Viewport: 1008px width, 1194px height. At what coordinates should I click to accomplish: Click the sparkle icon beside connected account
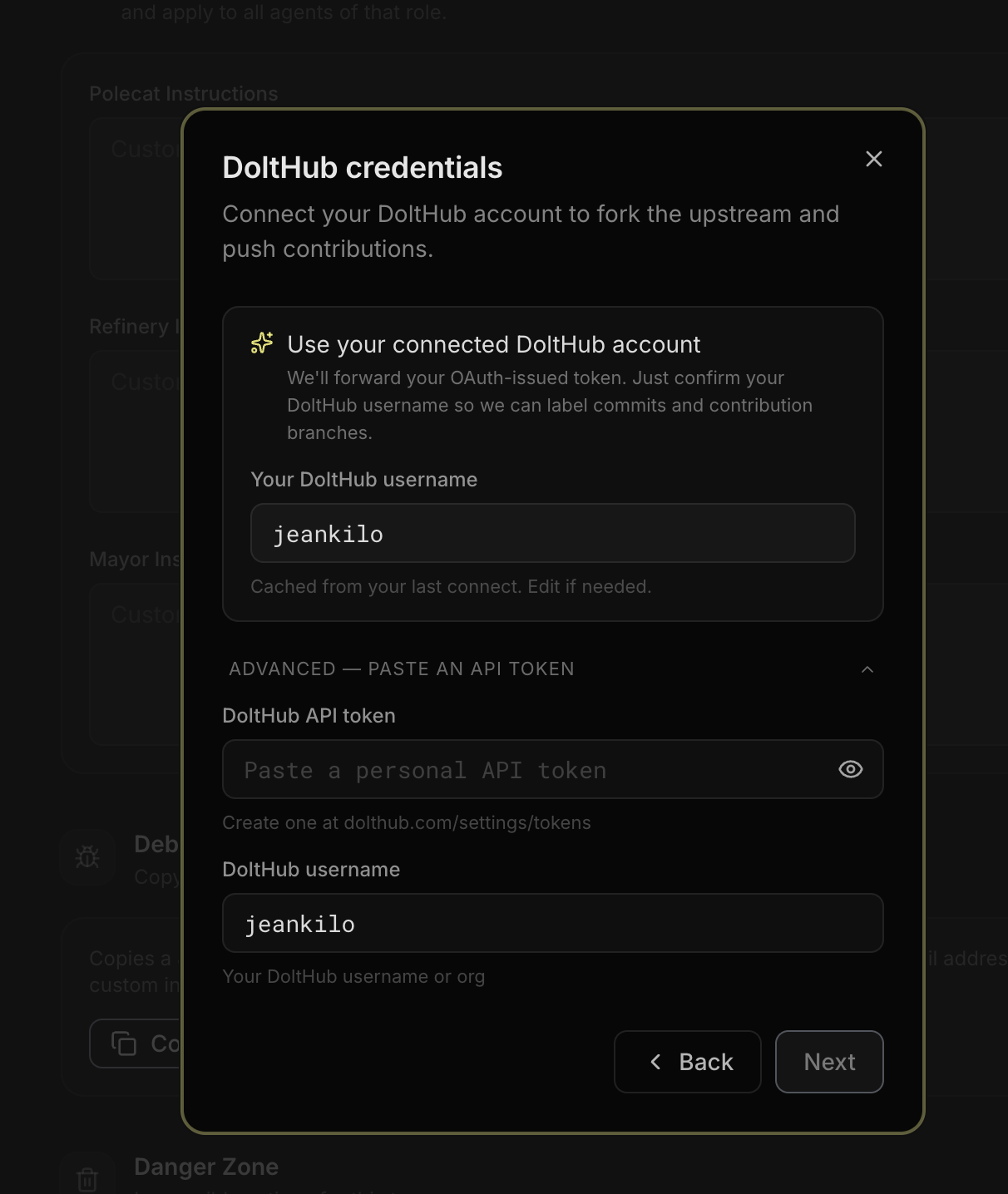pos(262,343)
